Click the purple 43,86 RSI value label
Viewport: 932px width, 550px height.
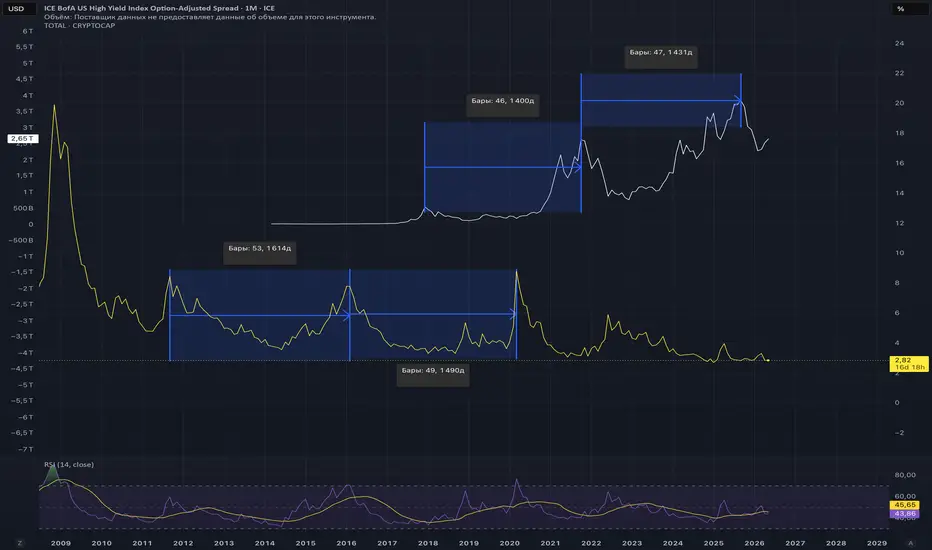click(x=905, y=514)
